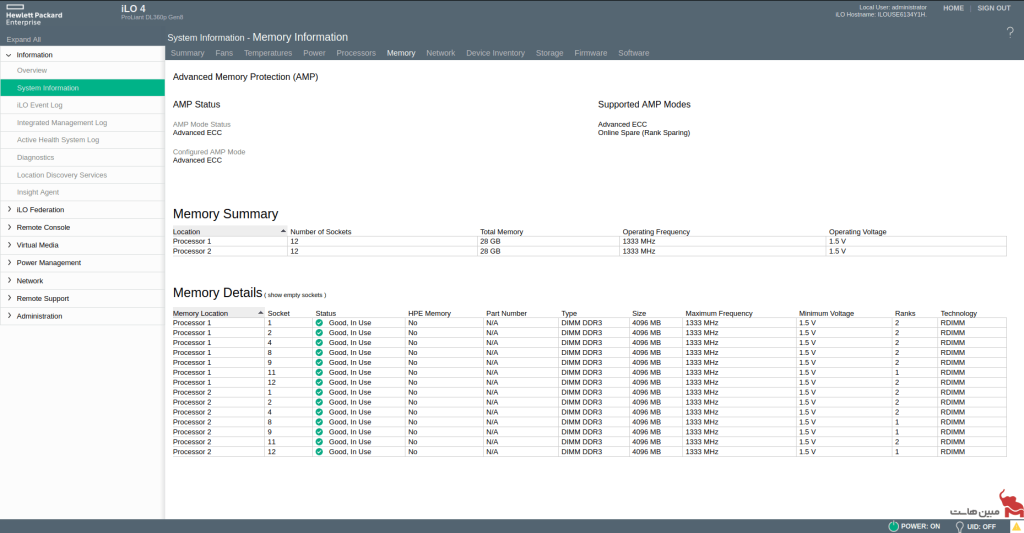
Task: Click the Operating Frequency column header
Action: coord(656,231)
